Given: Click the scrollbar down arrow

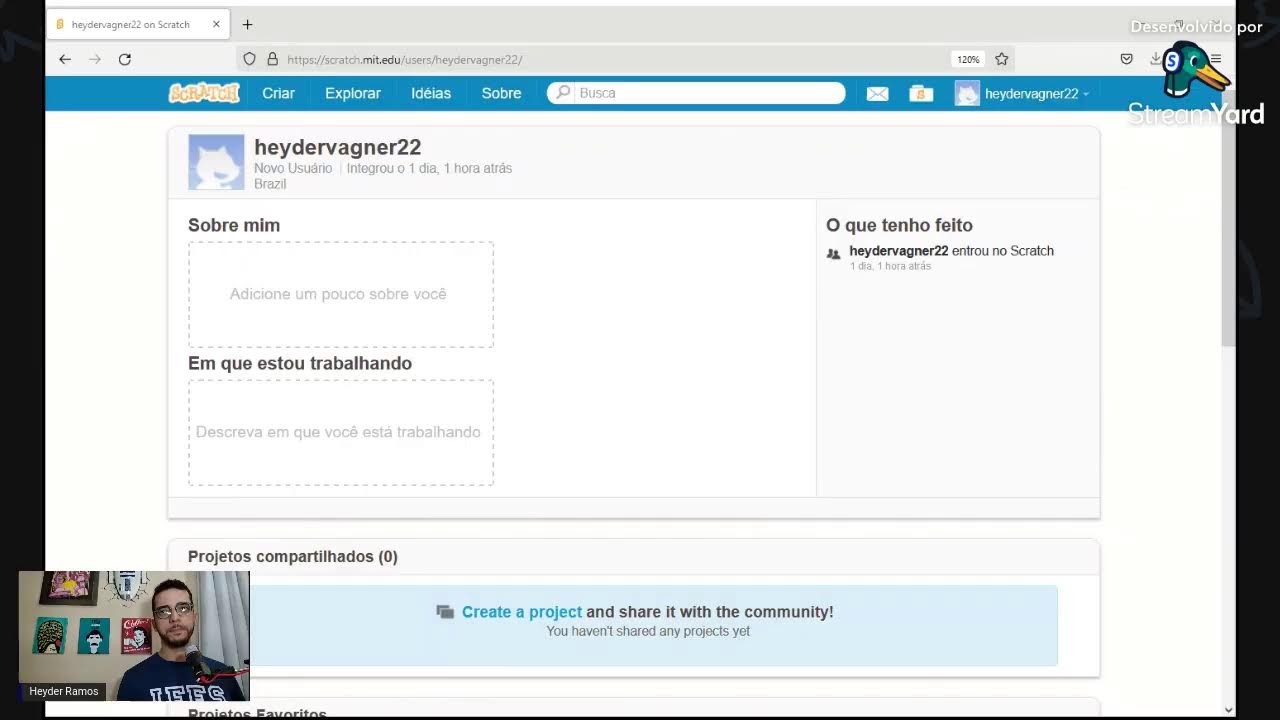Looking at the screenshot, I should click(1228, 710).
